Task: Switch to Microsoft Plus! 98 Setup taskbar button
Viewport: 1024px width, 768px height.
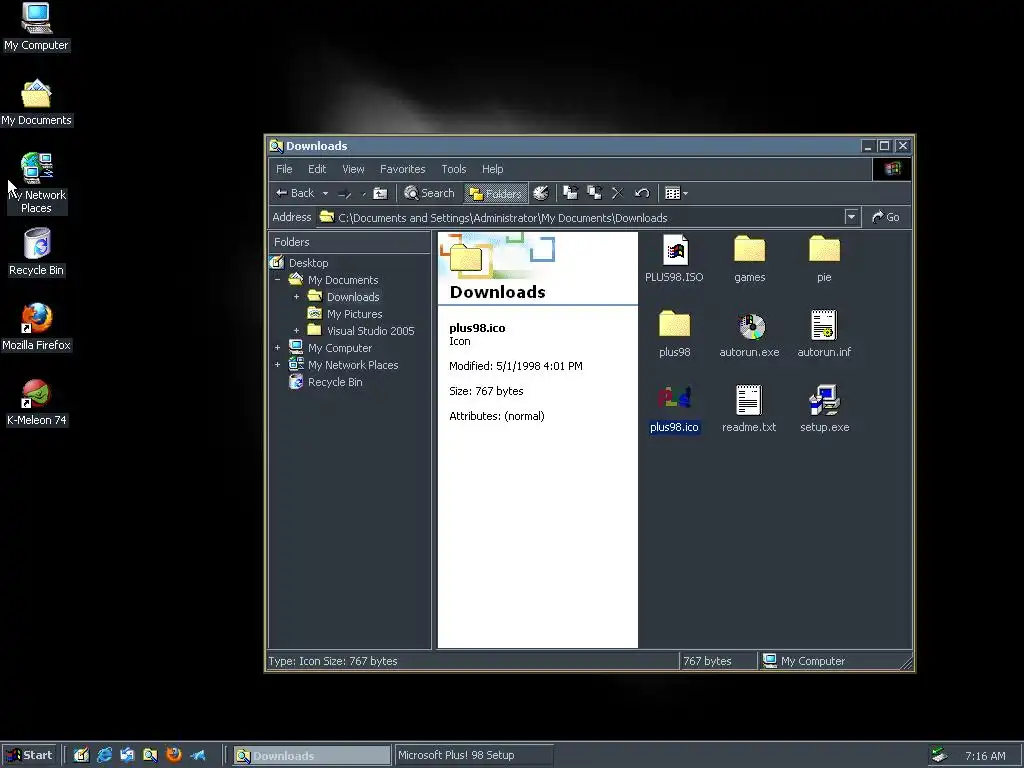Action: point(474,755)
